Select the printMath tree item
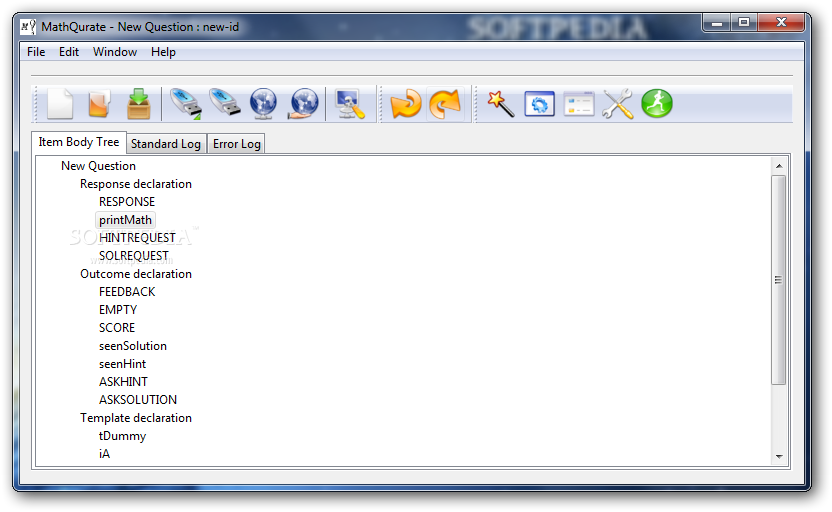 pos(125,220)
